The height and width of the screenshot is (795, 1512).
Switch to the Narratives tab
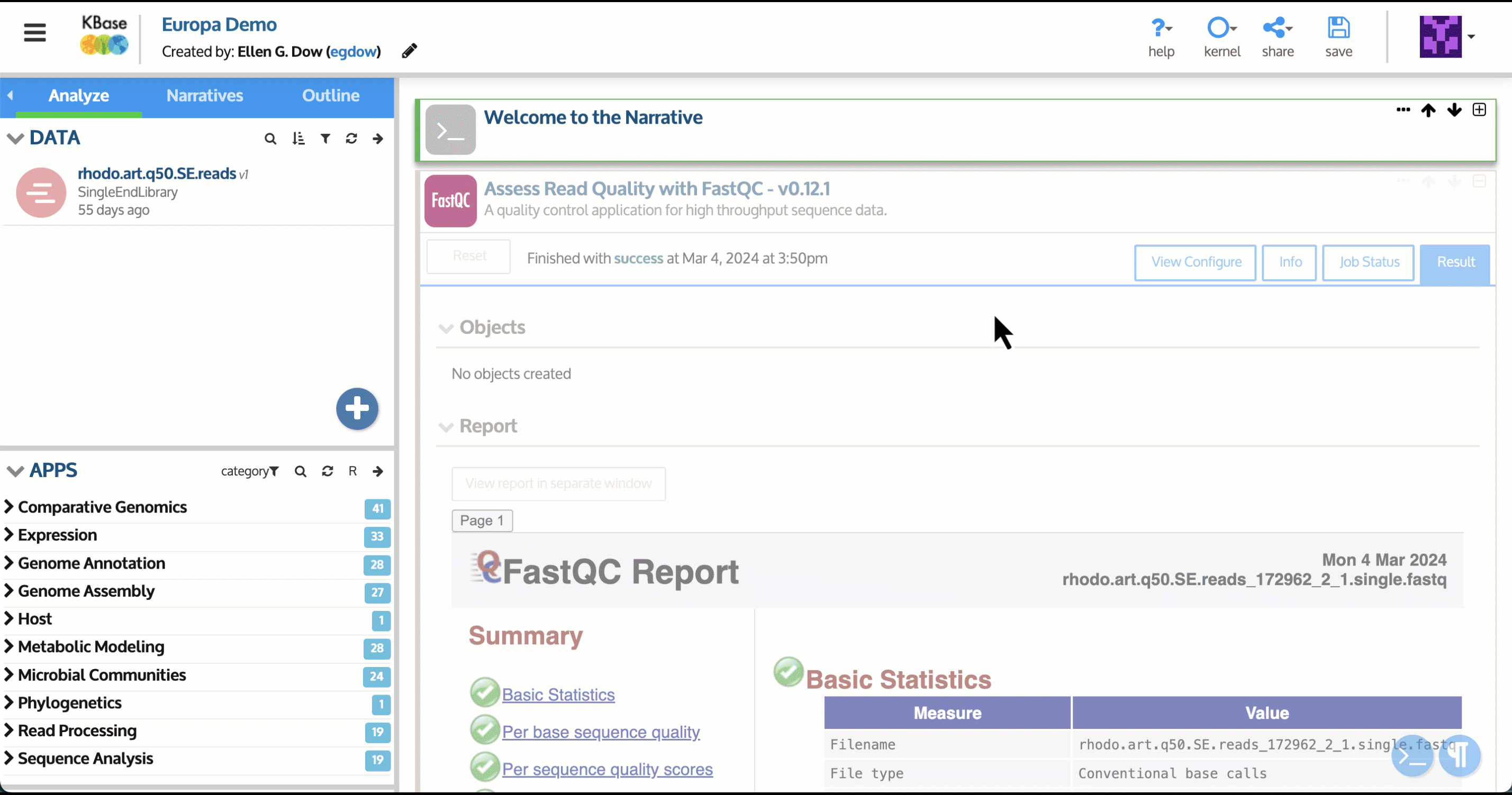(204, 96)
